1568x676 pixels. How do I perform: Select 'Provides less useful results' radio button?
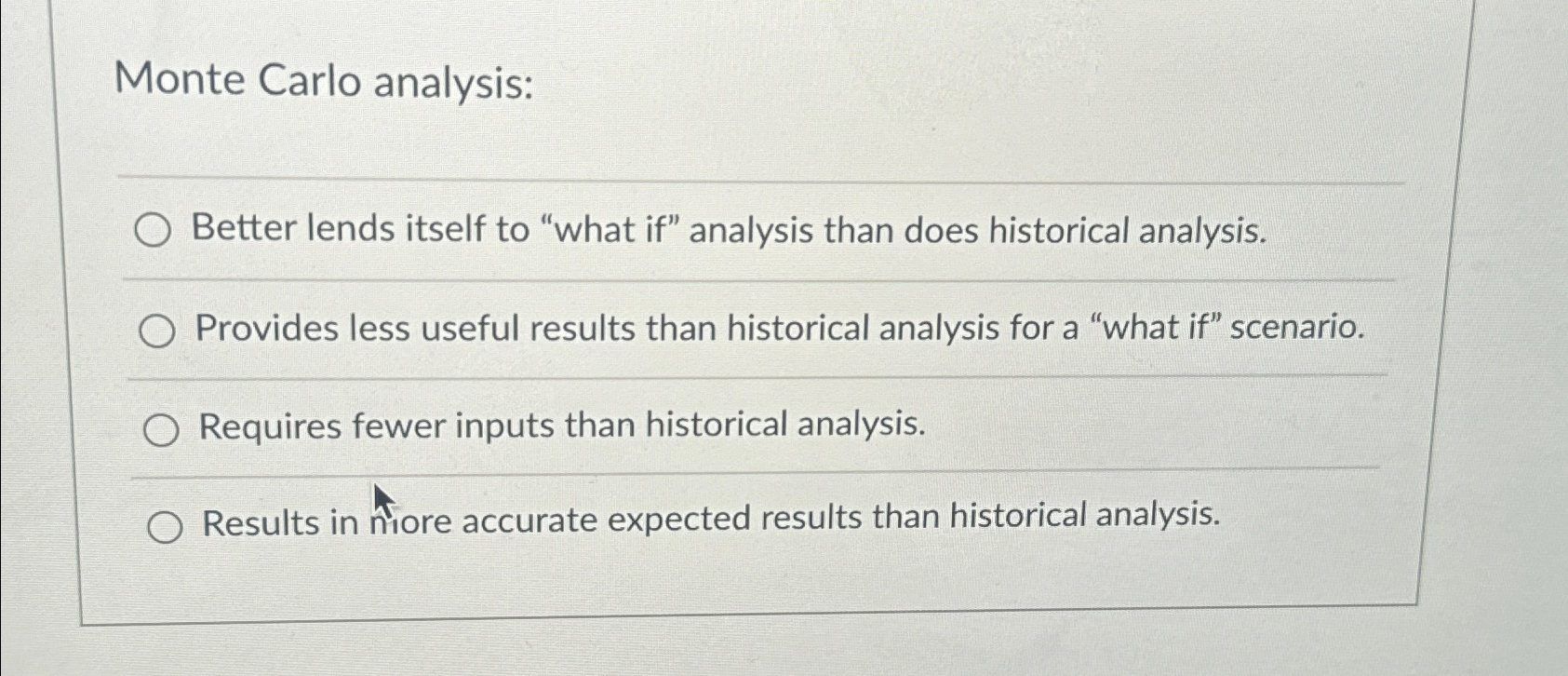158,329
